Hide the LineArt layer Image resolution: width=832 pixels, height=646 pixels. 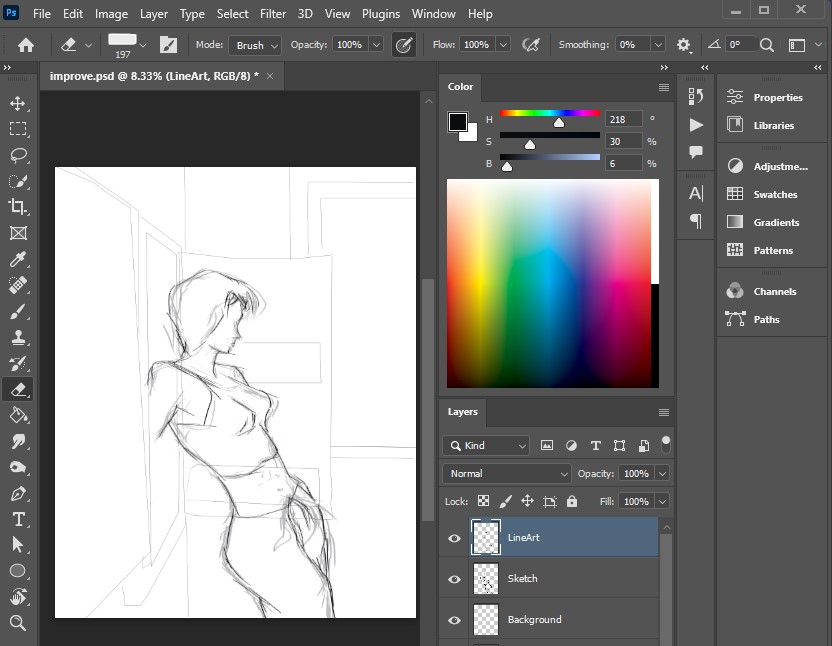(454, 538)
